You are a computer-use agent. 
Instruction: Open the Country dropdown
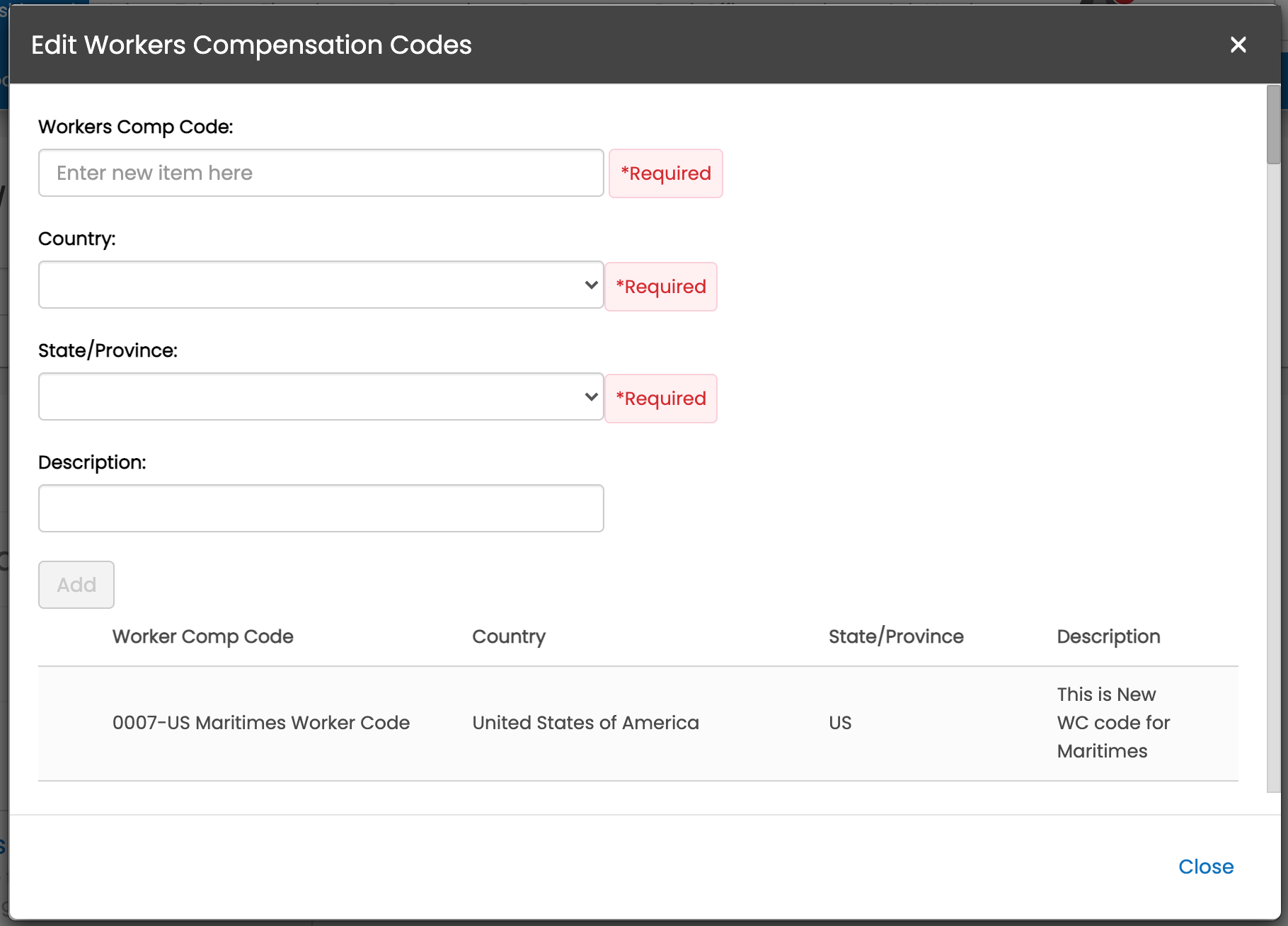(321, 285)
